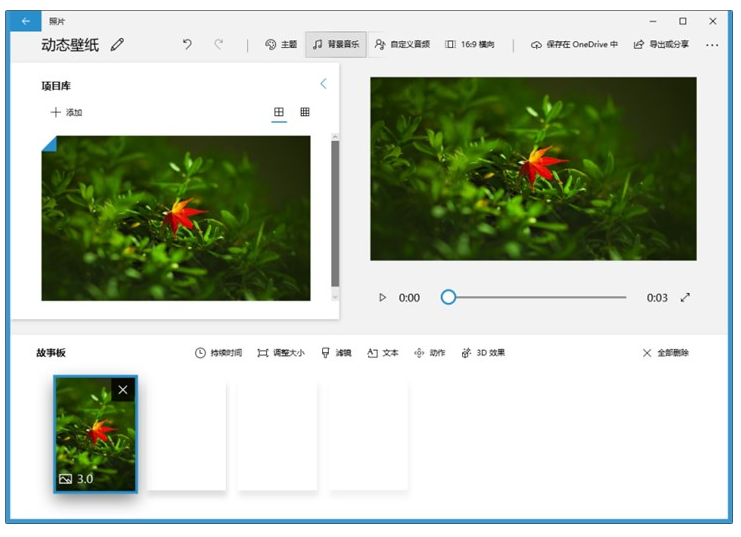Image resolution: width=741 pixels, height=537 pixels.
Task: Open 动作 motion options
Action: (430, 353)
